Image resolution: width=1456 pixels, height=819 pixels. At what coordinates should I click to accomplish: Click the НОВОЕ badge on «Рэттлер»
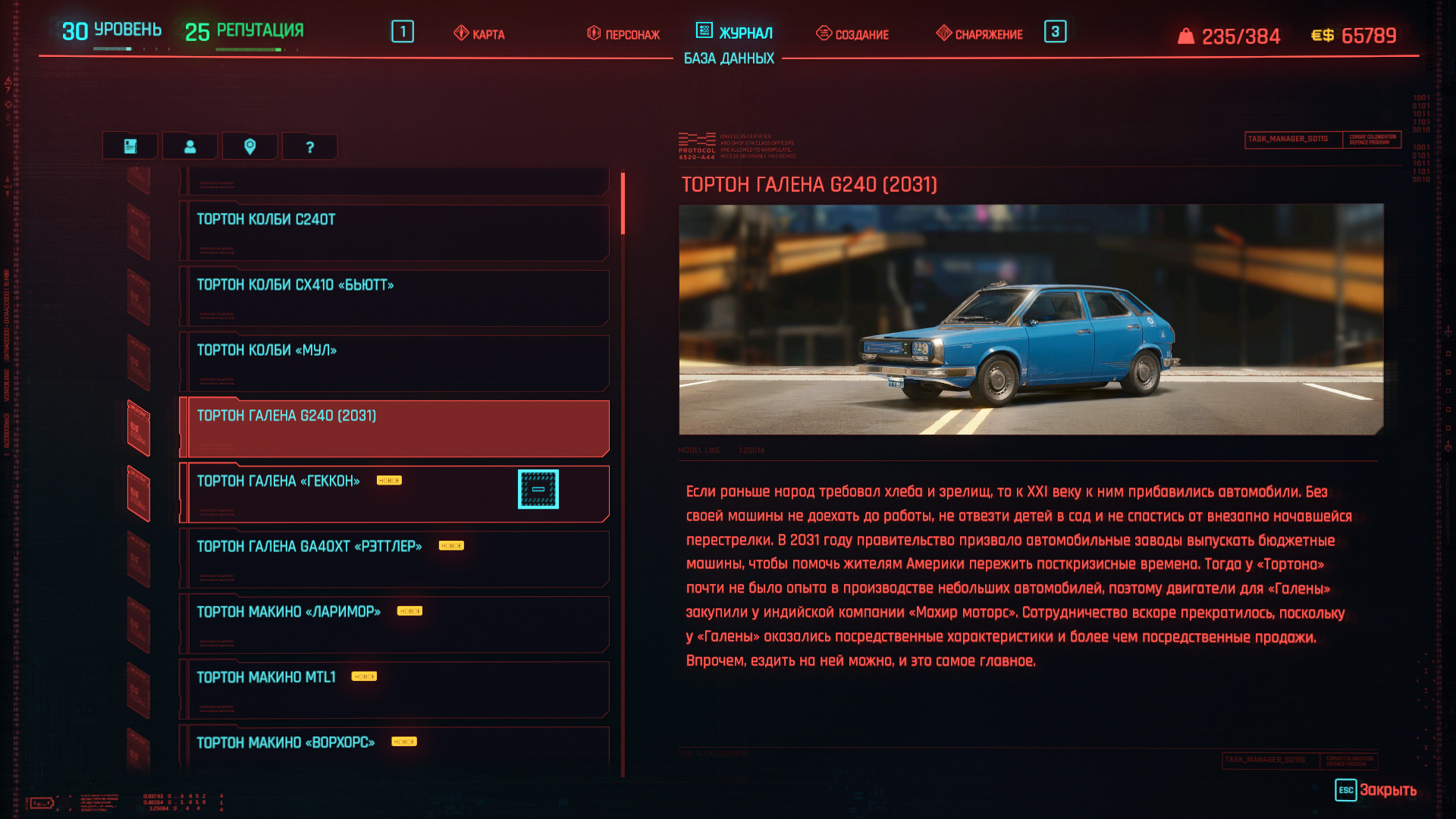[x=451, y=546]
